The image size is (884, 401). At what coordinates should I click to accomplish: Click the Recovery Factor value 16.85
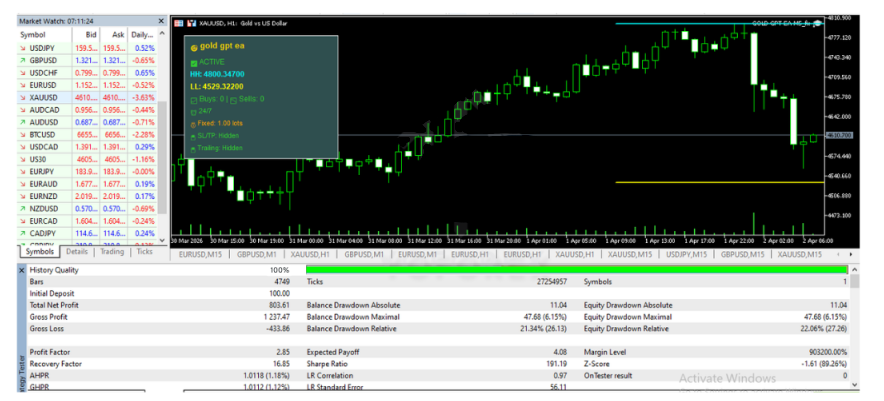pyautogui.click(x=282, y=364)
